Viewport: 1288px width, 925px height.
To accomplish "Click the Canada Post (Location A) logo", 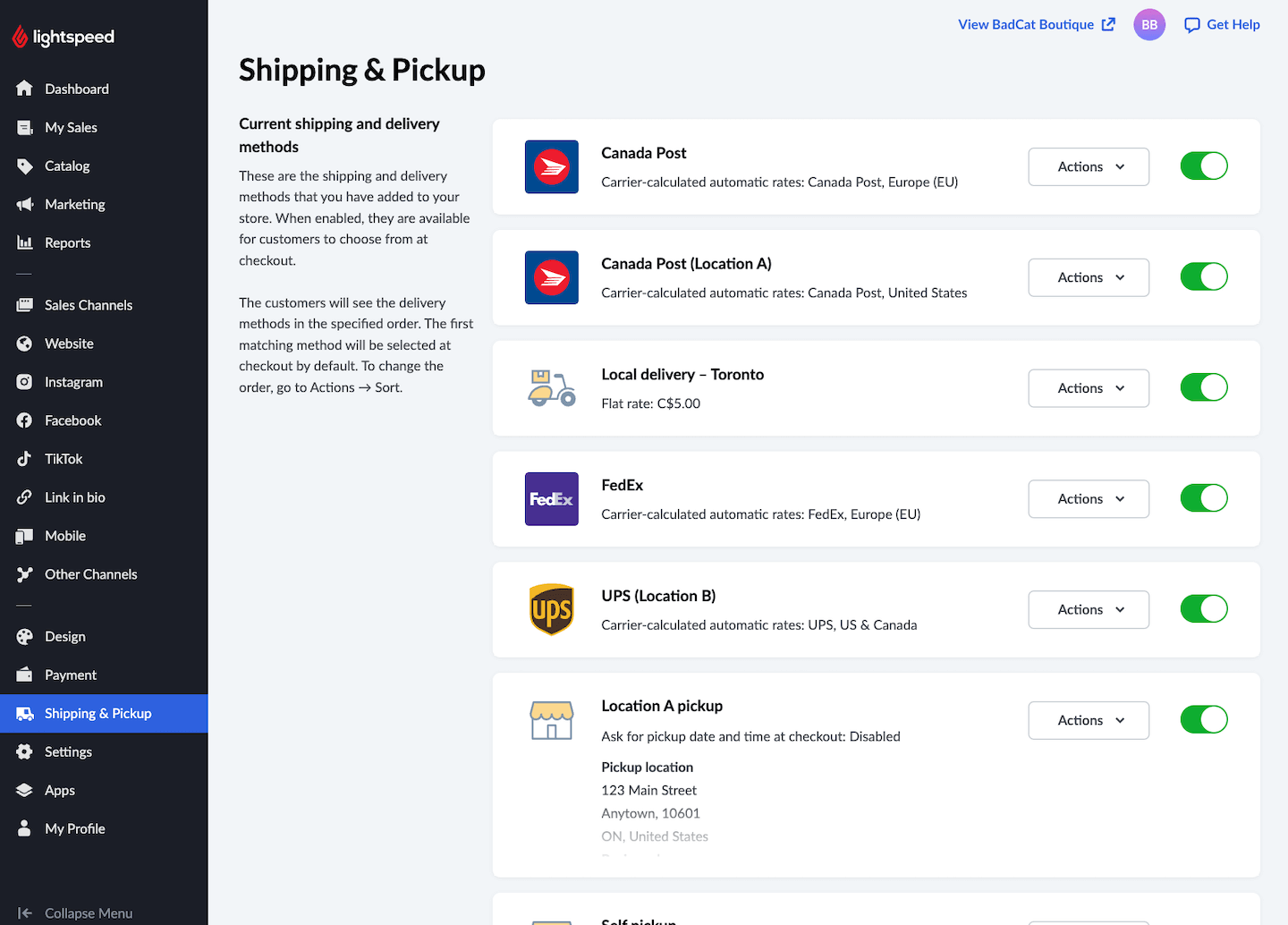I will point(552,277).
